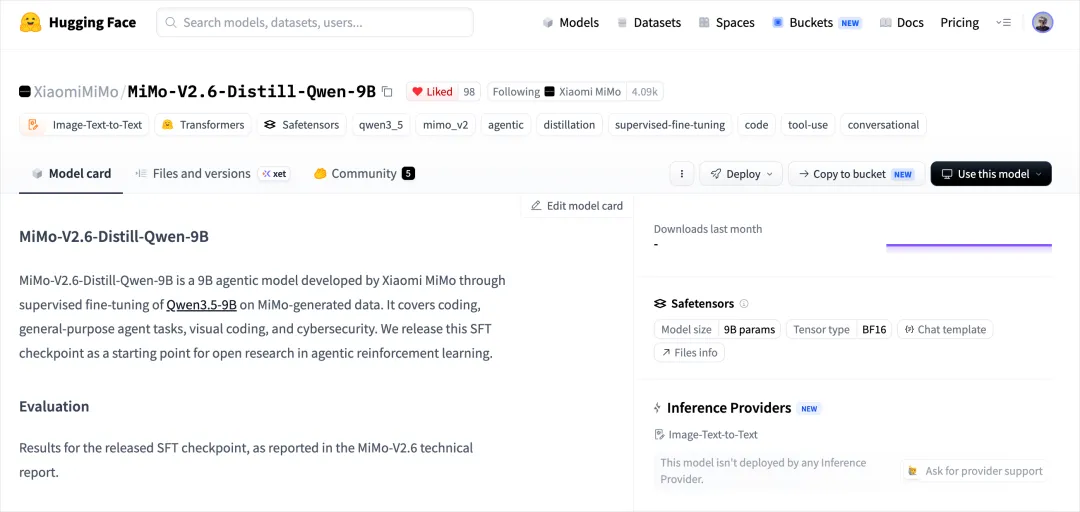Follow the Qwen3.5-9B link

pyautogui.click(x=202, y=305)
